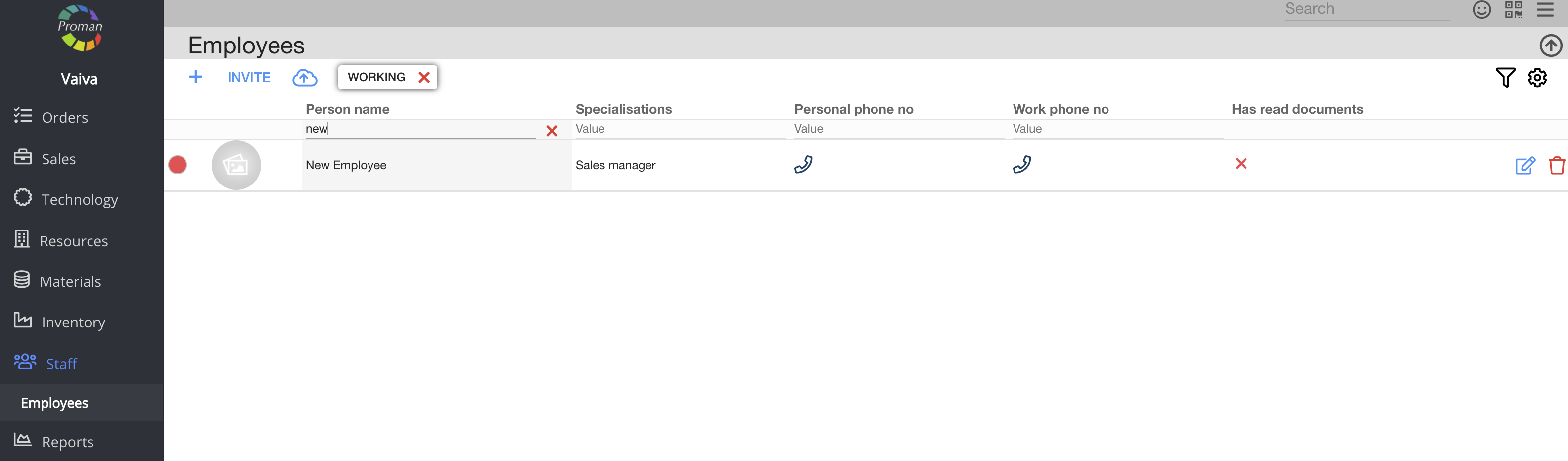
Task: Click the smiley face icon
Action: (1481, 10)
